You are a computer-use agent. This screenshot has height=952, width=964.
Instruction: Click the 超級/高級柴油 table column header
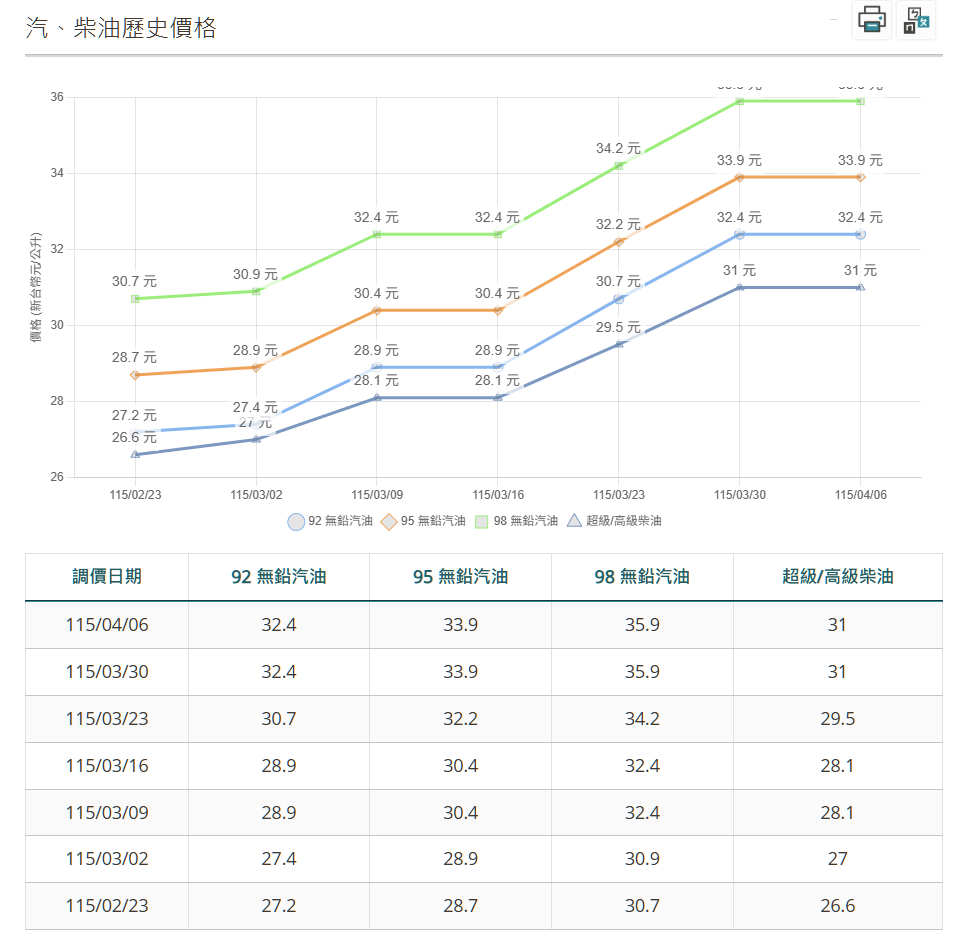(837, 577)
